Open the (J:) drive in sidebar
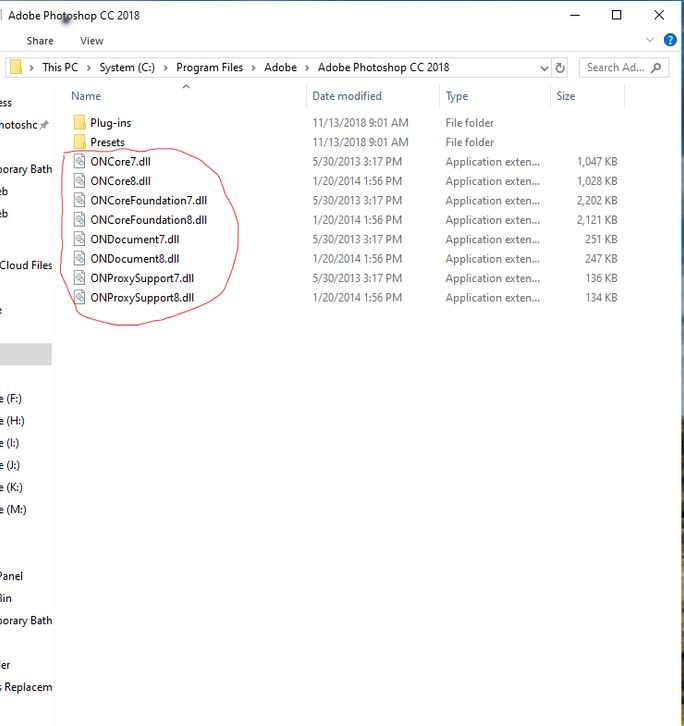This screenshot has width=684, height=726. 10,465
